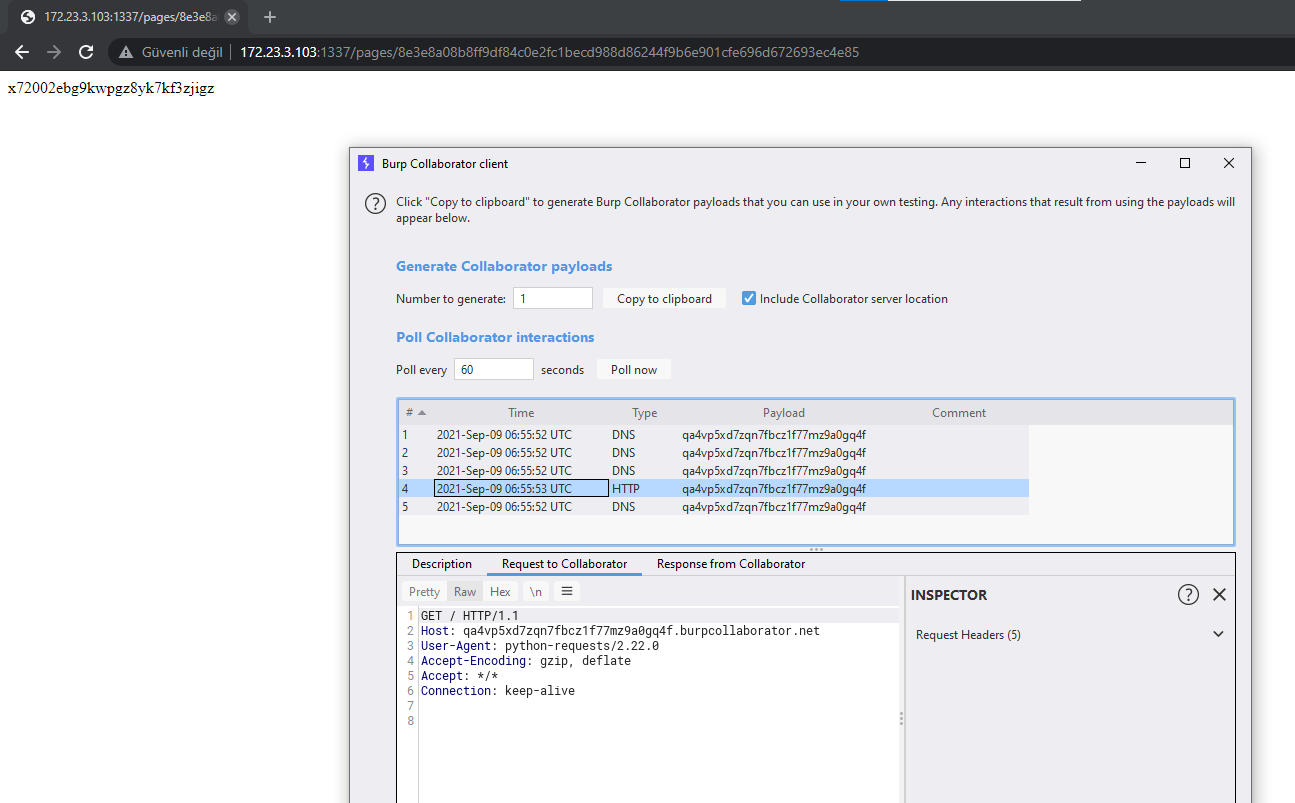Close the Inspector panel

click(1219, 594)
